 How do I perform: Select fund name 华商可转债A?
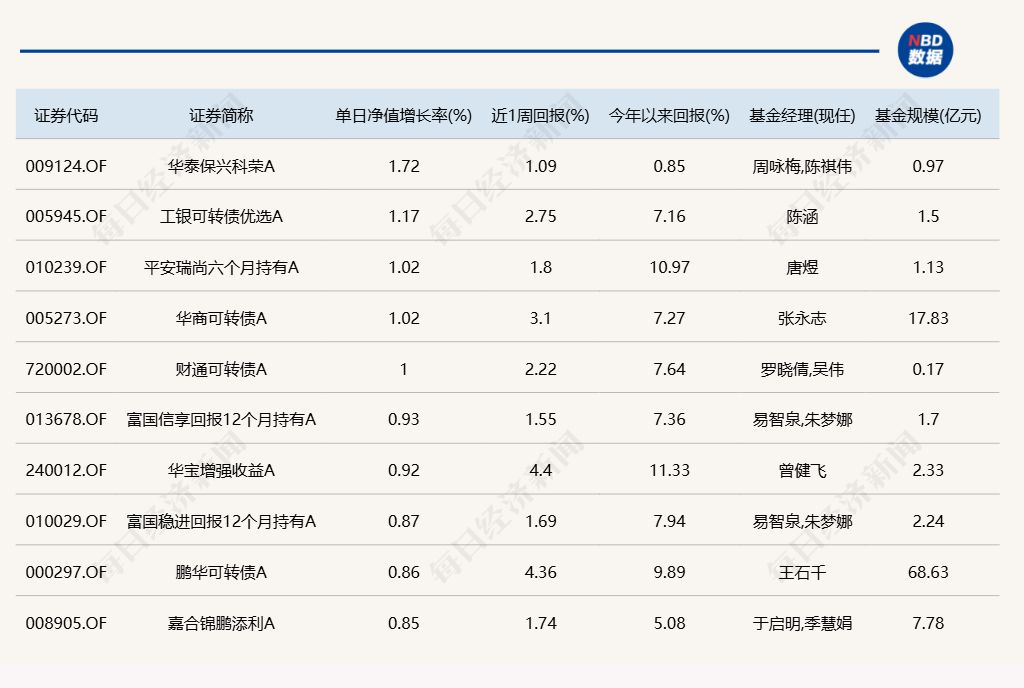[221, 319]
